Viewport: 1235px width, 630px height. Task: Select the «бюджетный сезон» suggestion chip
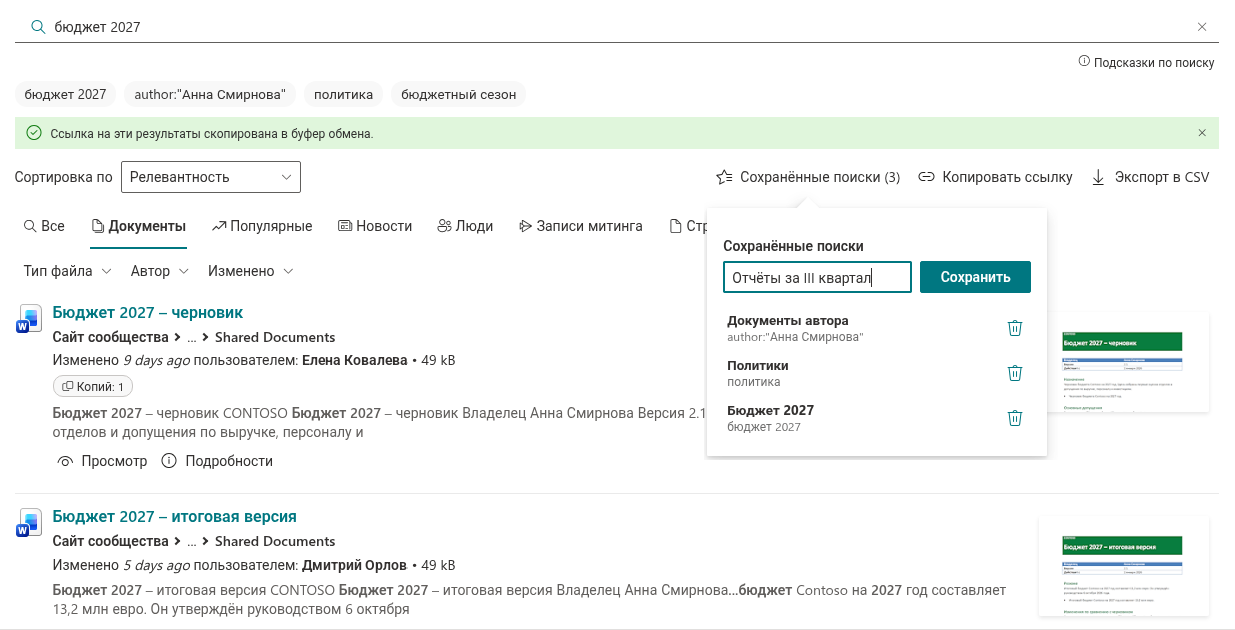click(459, 94)
